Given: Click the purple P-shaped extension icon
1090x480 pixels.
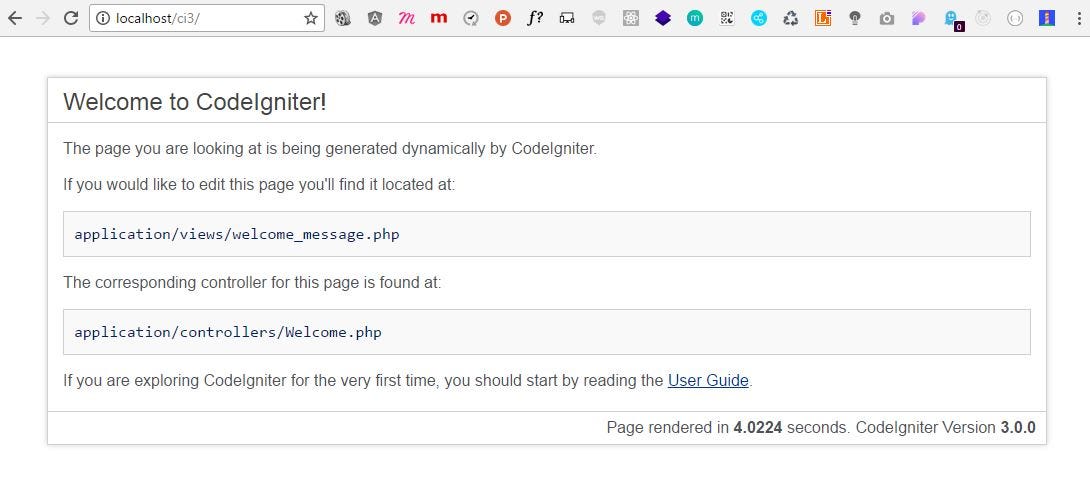Looking at the screenshot, I should coord(918,19).
